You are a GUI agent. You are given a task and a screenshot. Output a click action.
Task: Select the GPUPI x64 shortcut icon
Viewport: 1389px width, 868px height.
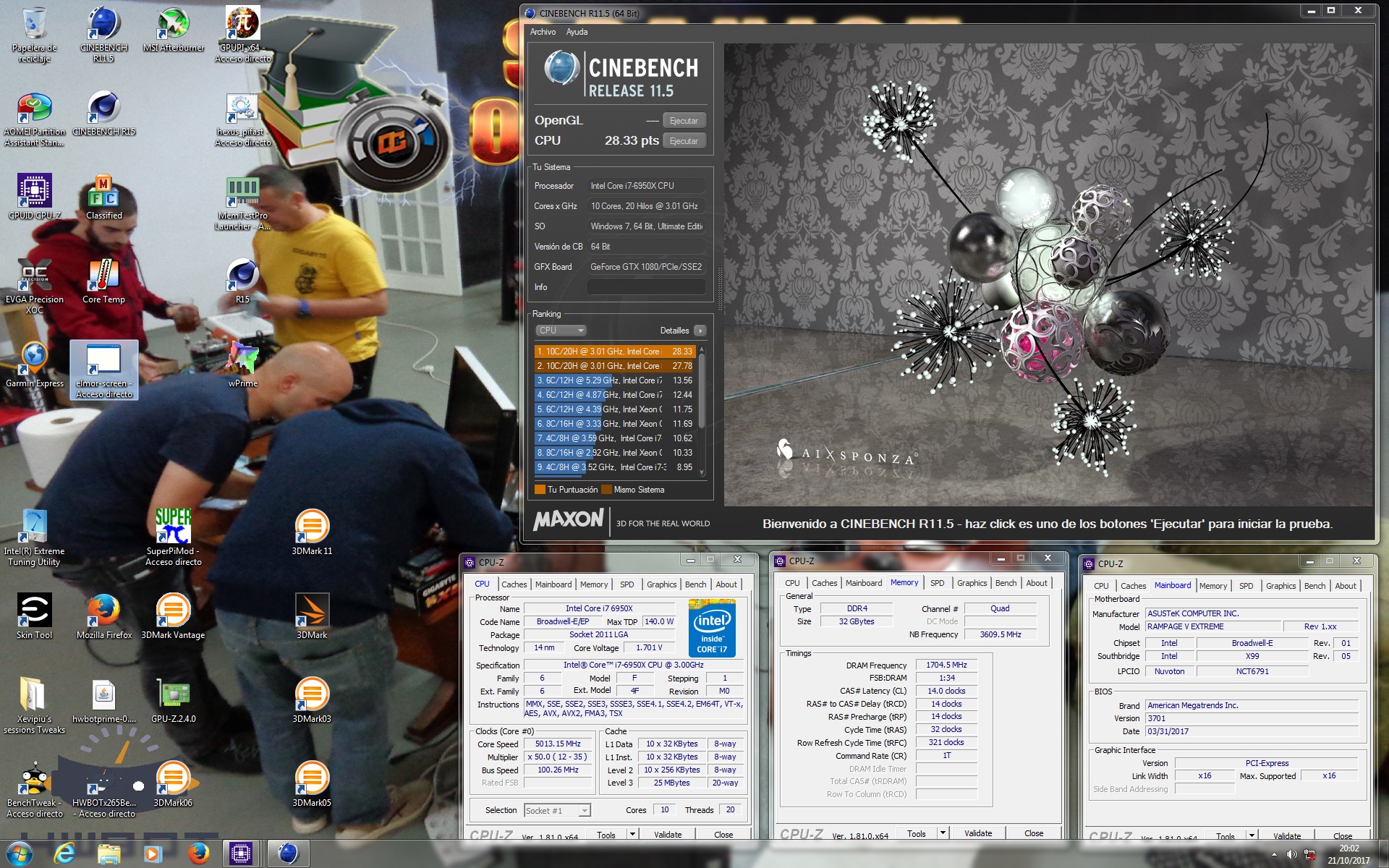tap(242, 33)
